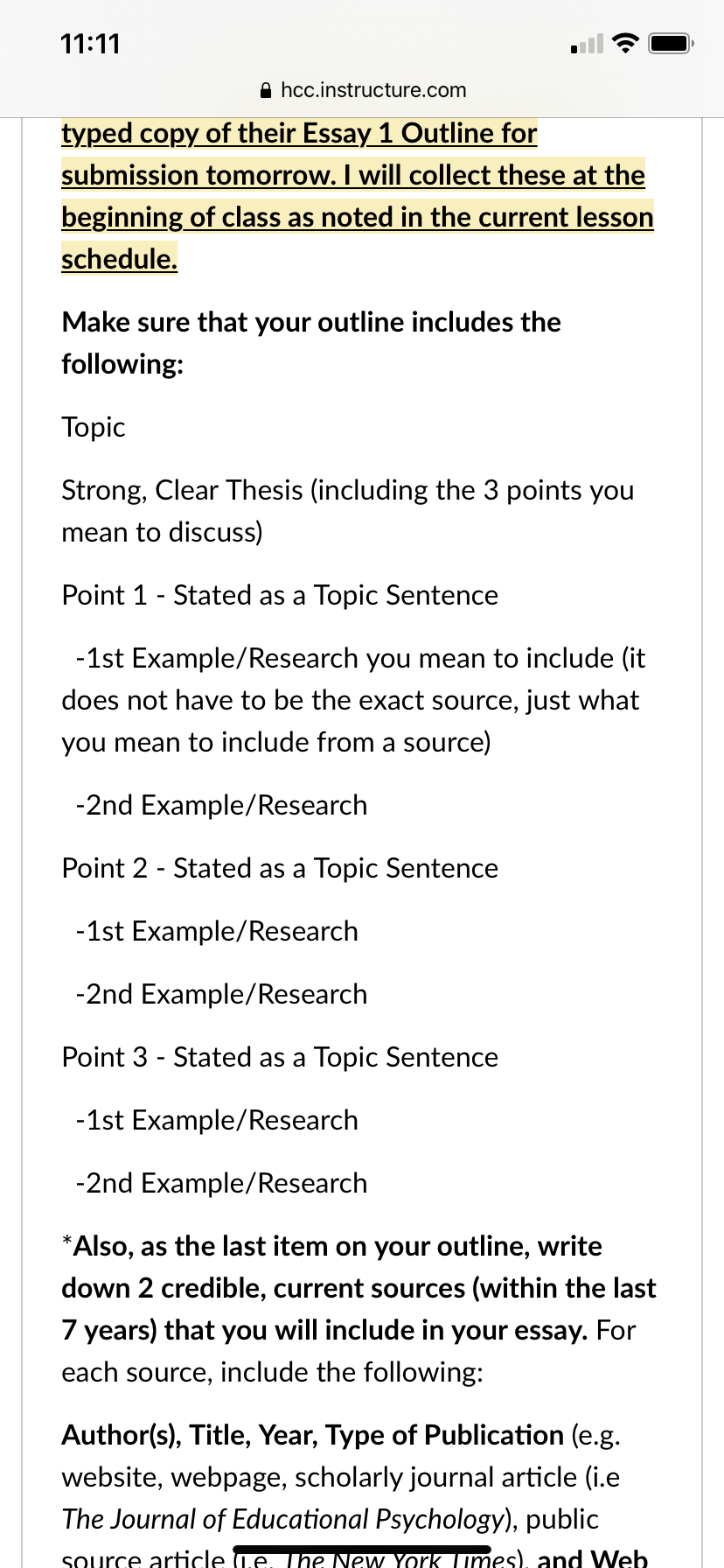
Task: Open the highlighted 'typed copy of their Essay 1 Outline' link
Action: 299,133
